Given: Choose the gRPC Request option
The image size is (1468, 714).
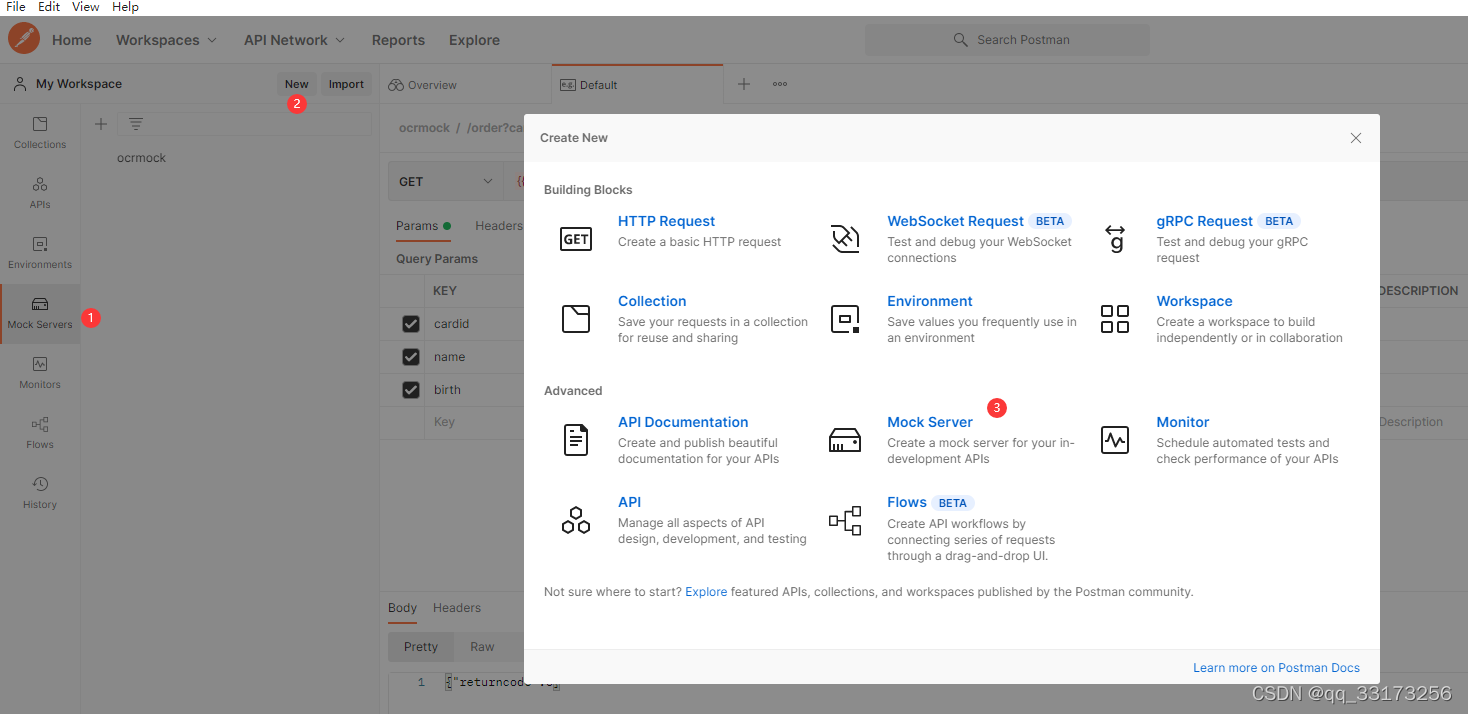Looking at the screenshot, I should (x=1204, y=221).
